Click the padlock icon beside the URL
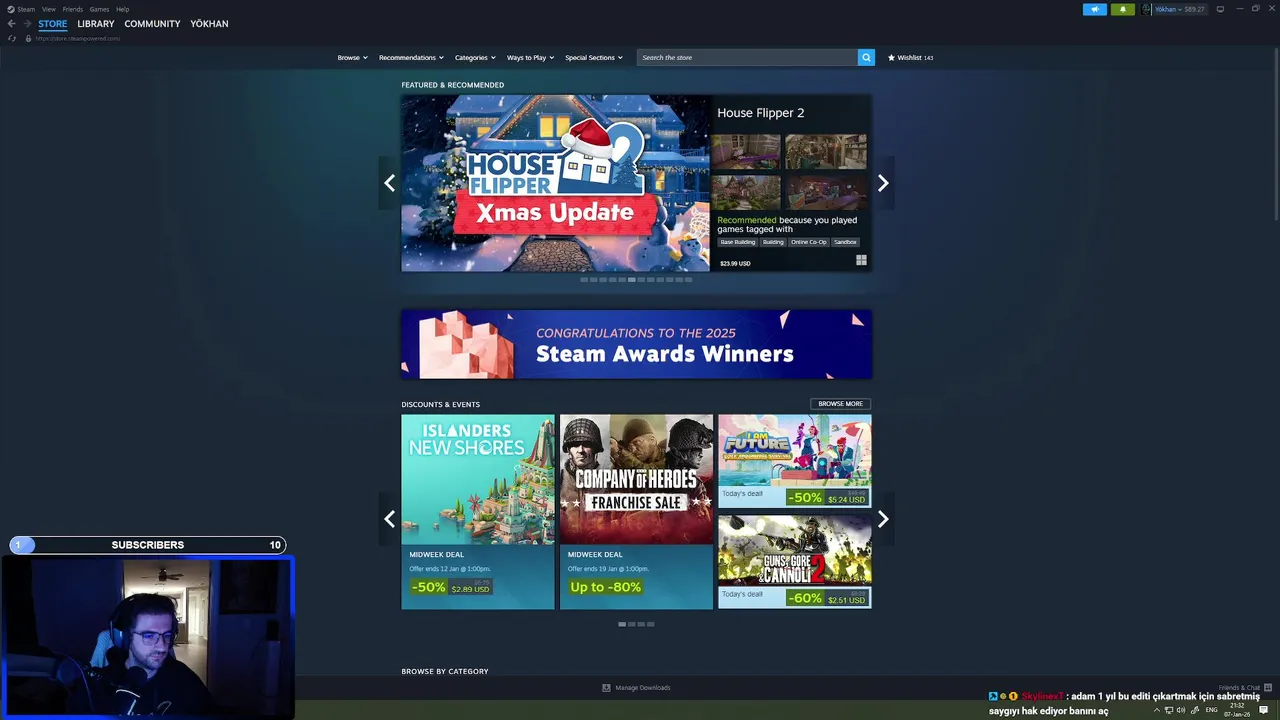1280x720 pixels. click(28, 38)
